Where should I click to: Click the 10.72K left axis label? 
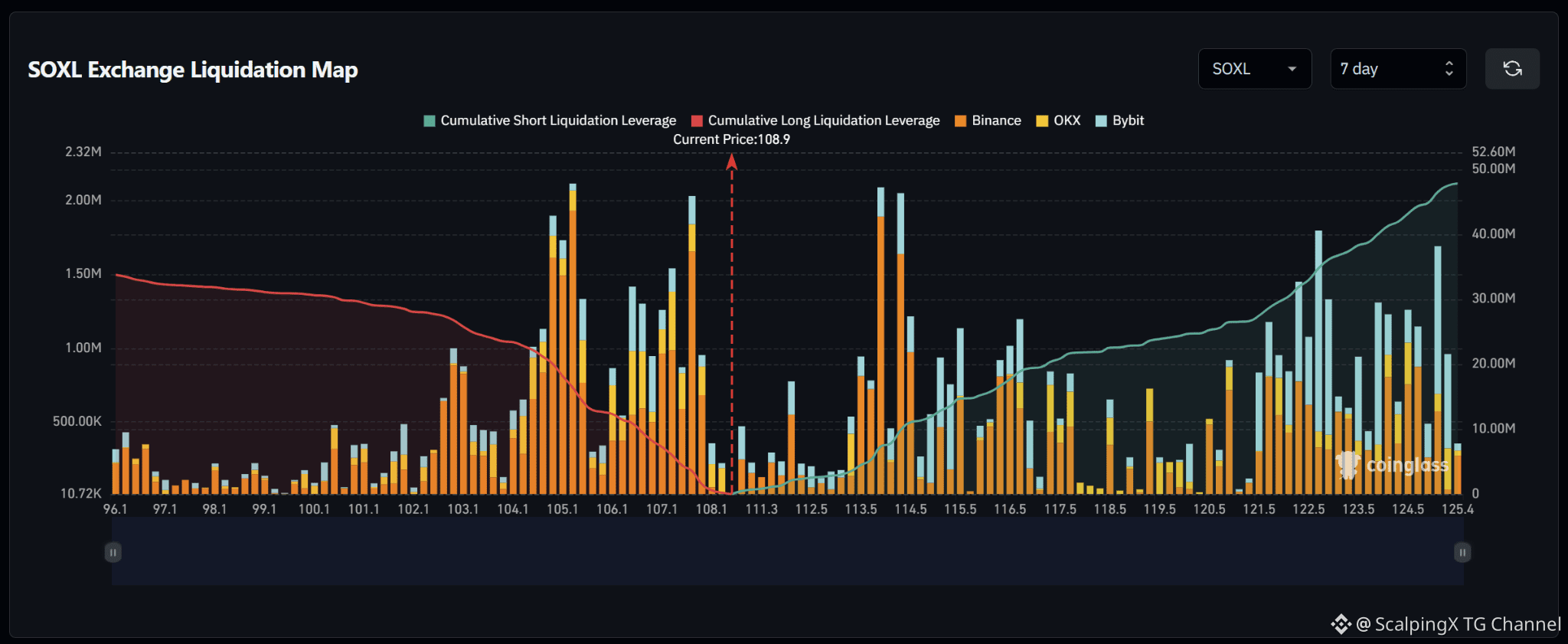click(81, 493)
